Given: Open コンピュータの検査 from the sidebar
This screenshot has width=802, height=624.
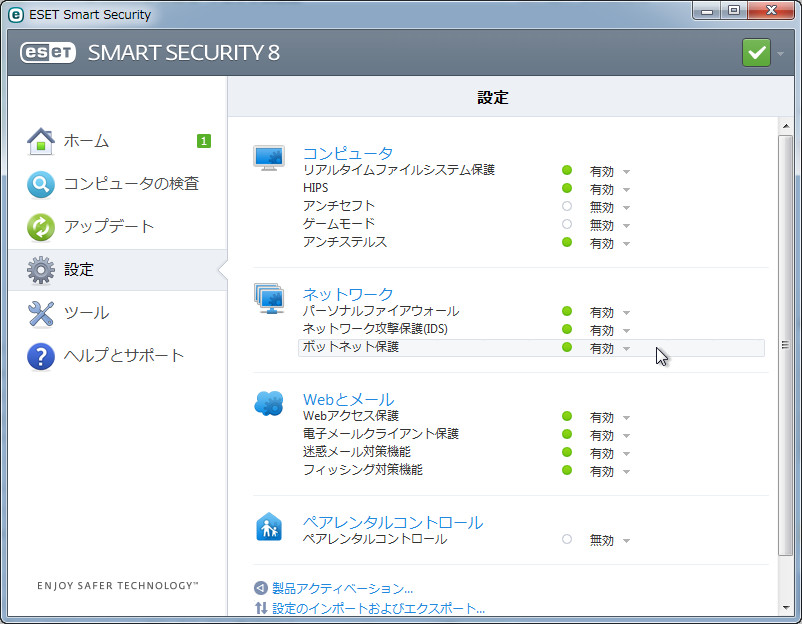Looking at the screenshot, I should pyautogui.click(x=41, y=184).
